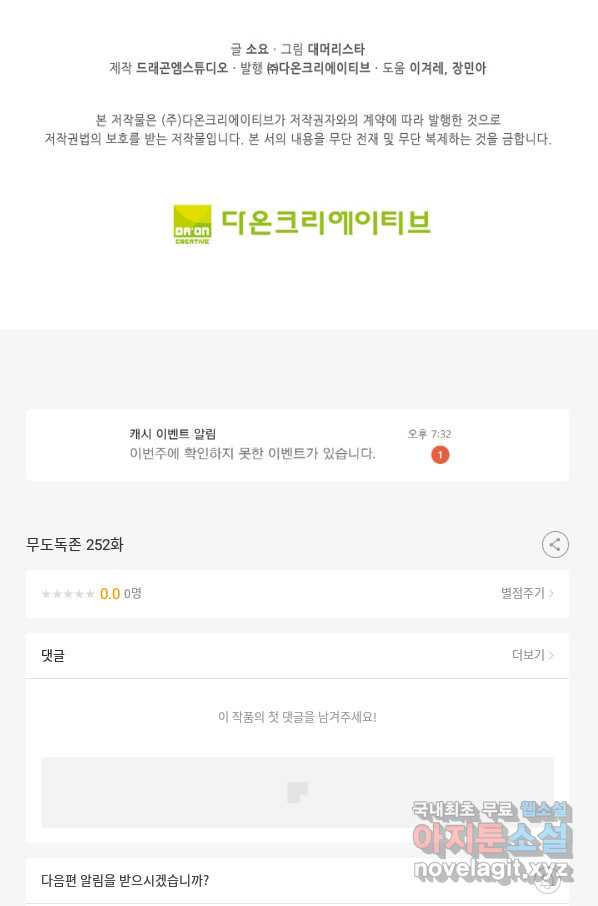Click the novelagit.xyz watermark text
The width and height of the screenshot is (598, 906).
[x=493, y=868]
